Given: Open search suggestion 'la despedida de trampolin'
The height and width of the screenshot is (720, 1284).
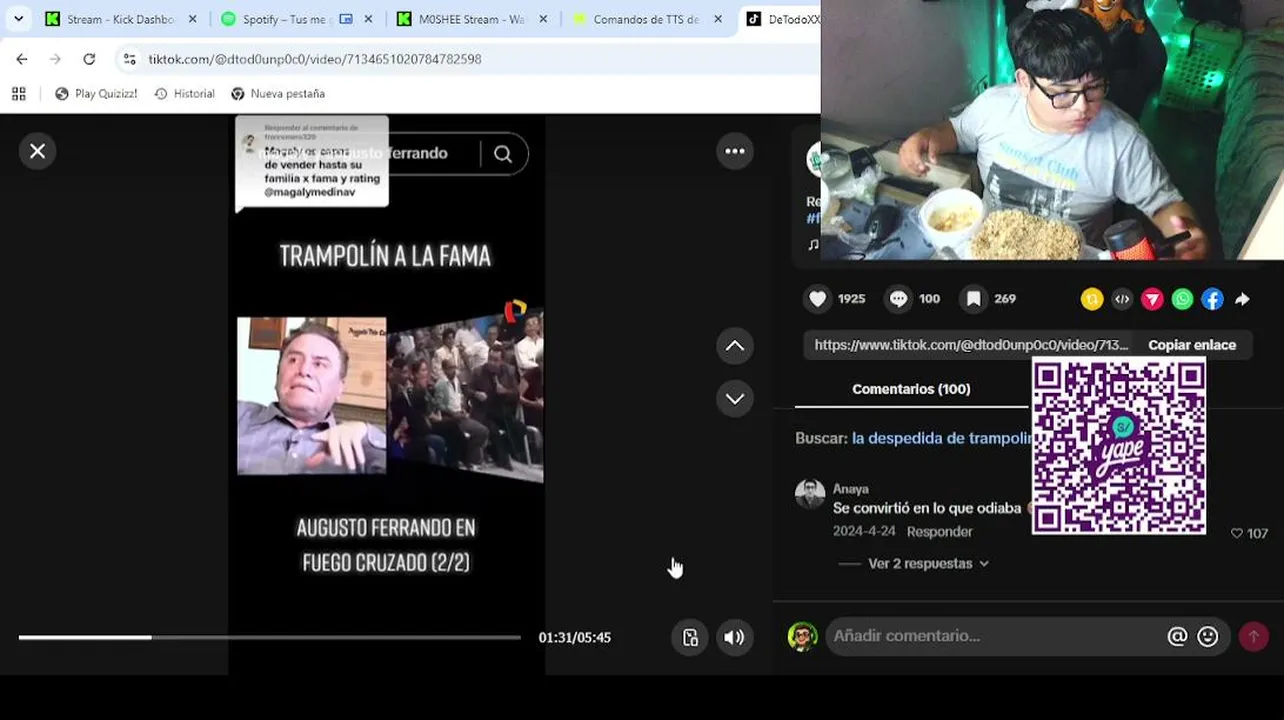Looking at the screenshot, I should pyautogui.click(x=941, y=438).
